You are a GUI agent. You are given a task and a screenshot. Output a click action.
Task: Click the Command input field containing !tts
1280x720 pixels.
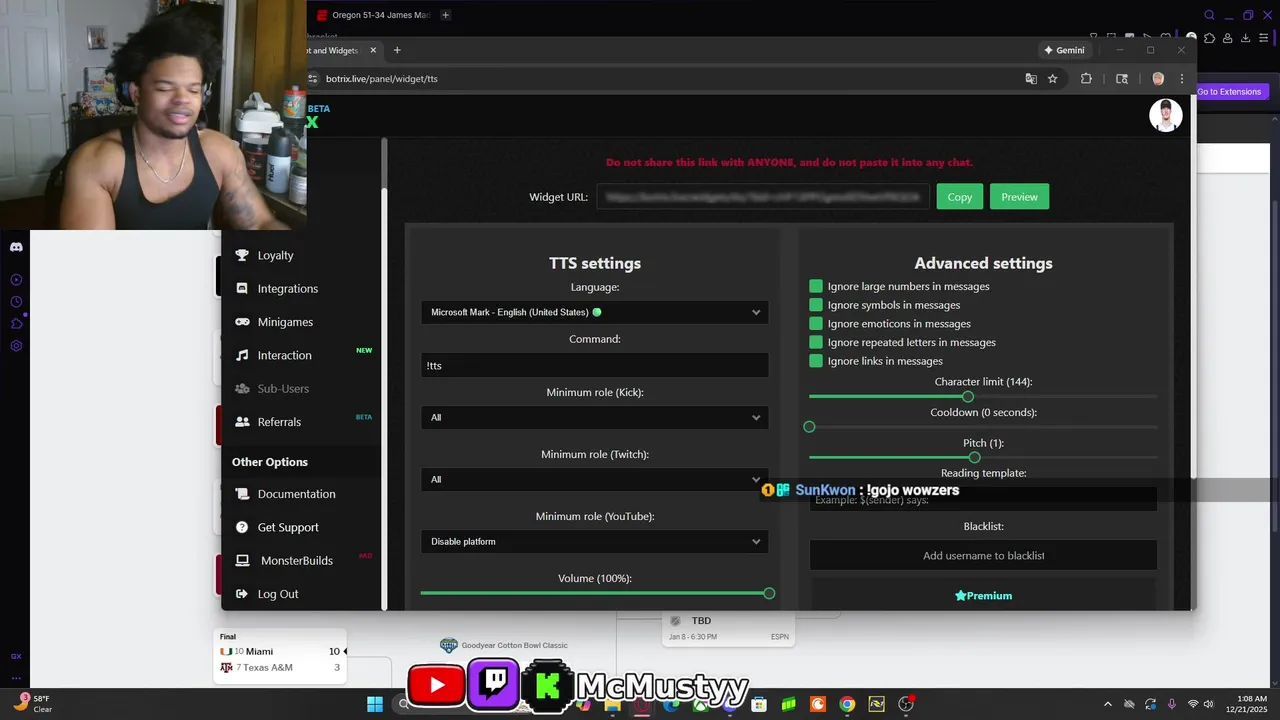[x=595, y=365]
